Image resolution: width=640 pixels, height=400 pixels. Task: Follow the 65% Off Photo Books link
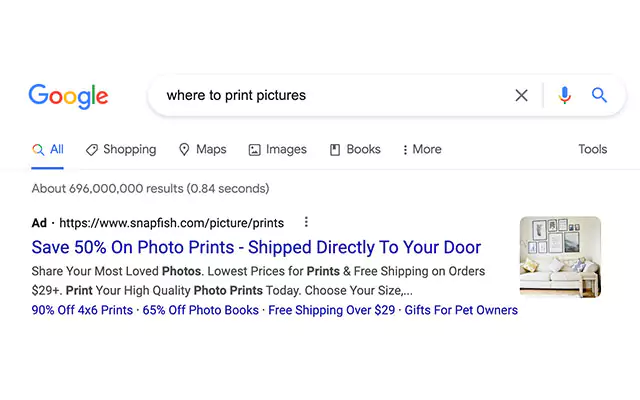pos(201,310)
